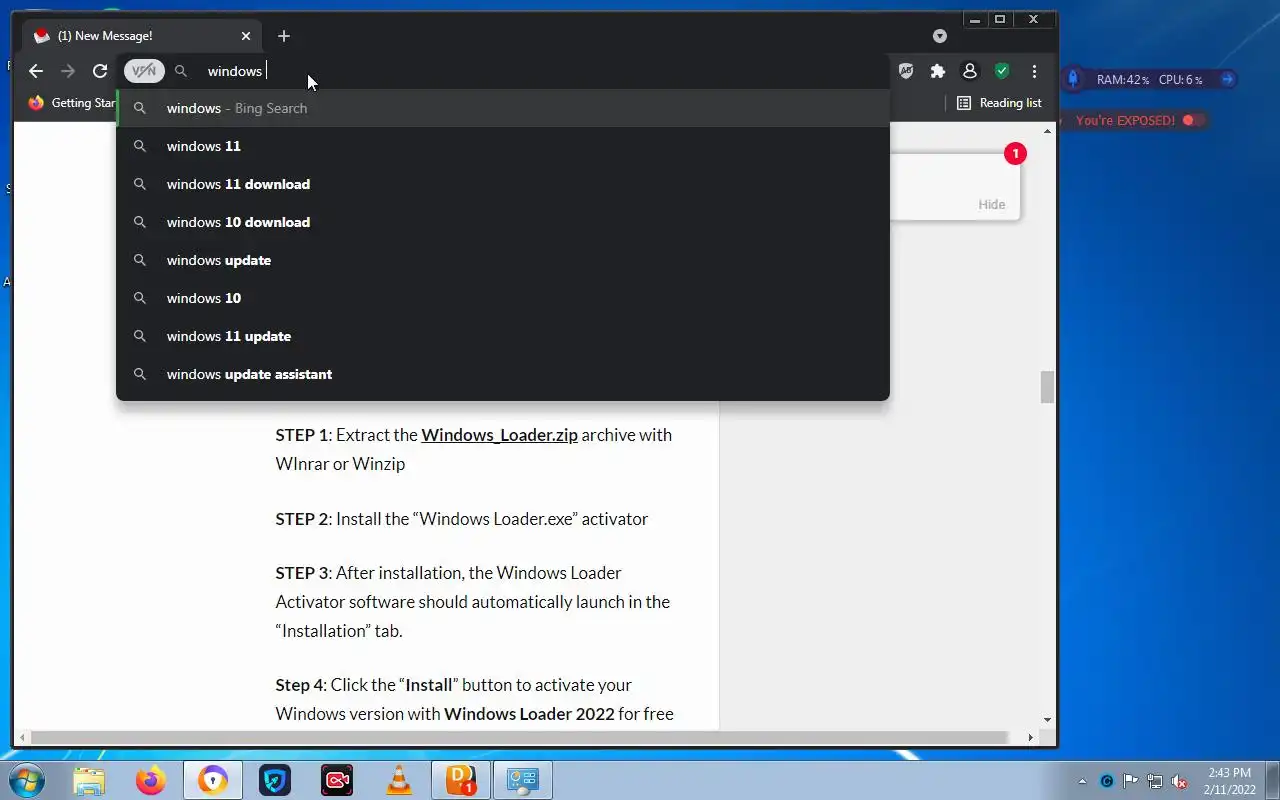Select 'windows - Bing Search' suggestion
This screenshot has height=800, width=1280.
pos(503,108)
